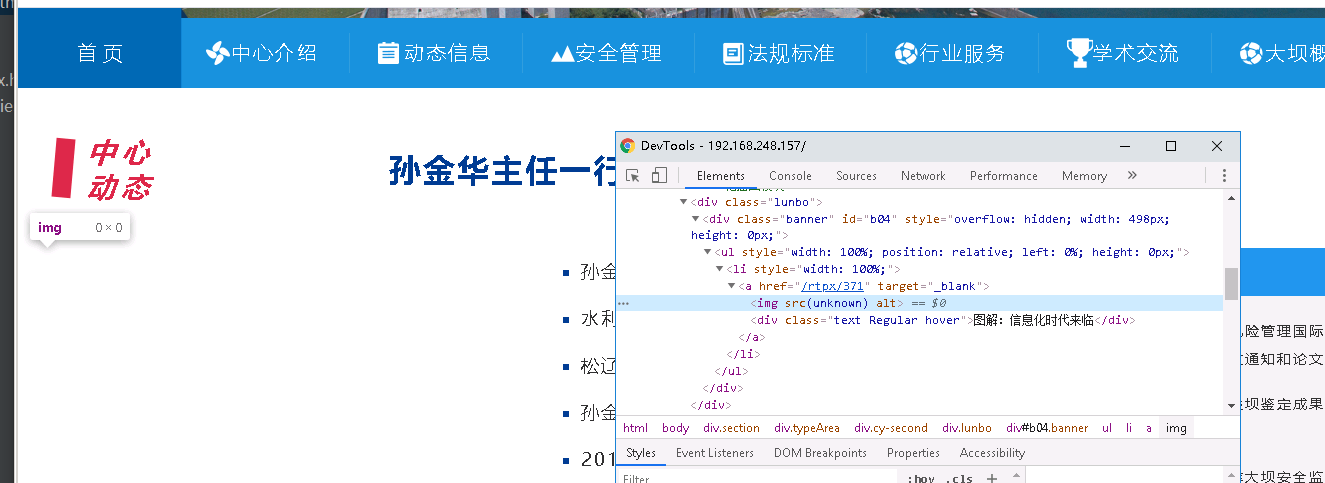The width and height of the screenshot is (1325, 483).
Task: Go to the 首页 home nav item
Action: (x=100, y=53)
